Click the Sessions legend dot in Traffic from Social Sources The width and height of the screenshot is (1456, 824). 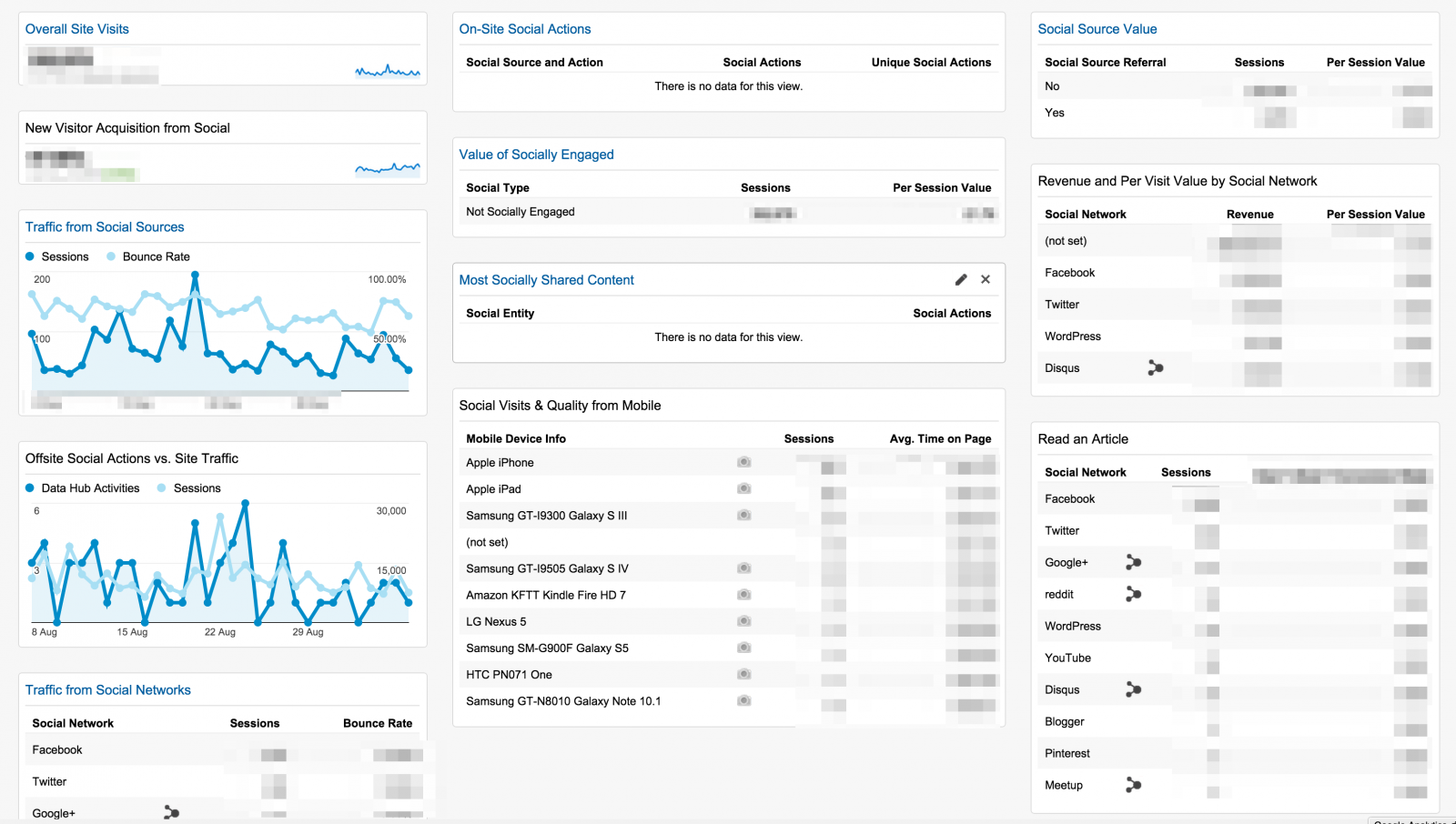pyautogui.click(x=30, y=256)
